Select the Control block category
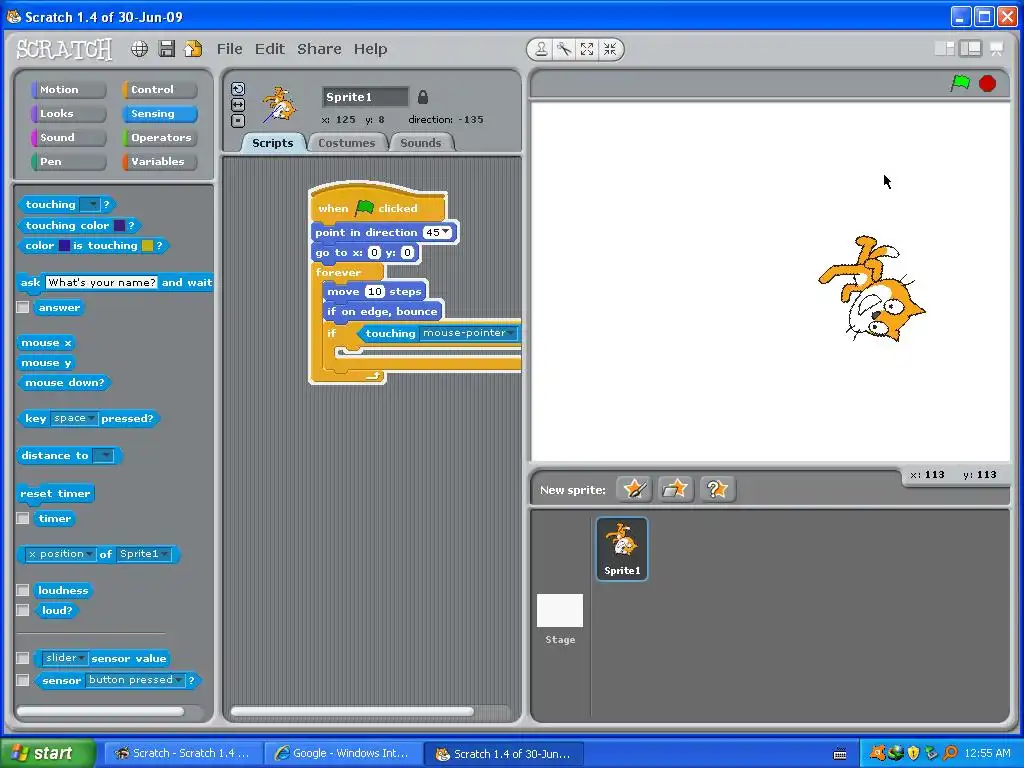Viewport: 1024px width, 768px height. point(159,89)
